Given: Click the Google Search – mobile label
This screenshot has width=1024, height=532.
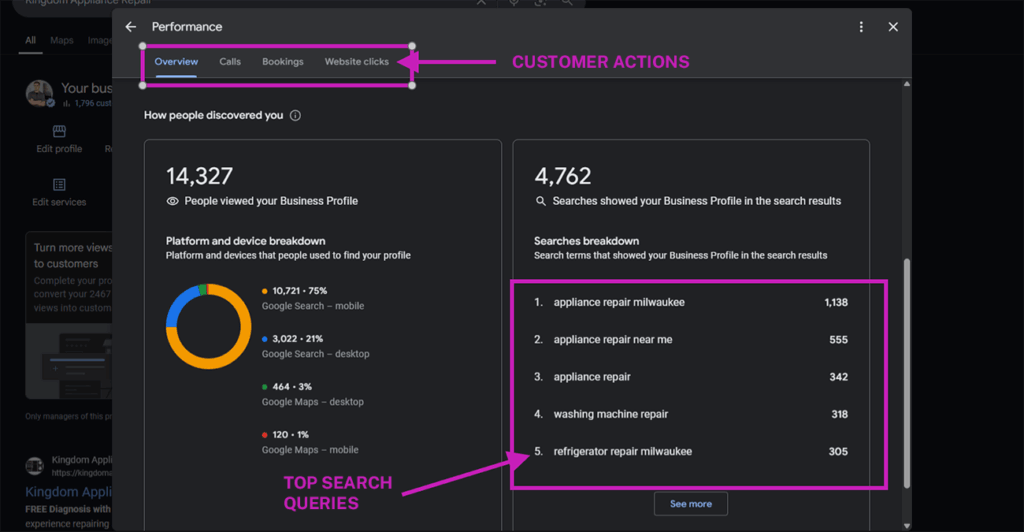Looking at the screenshot, I should (313, 305).
